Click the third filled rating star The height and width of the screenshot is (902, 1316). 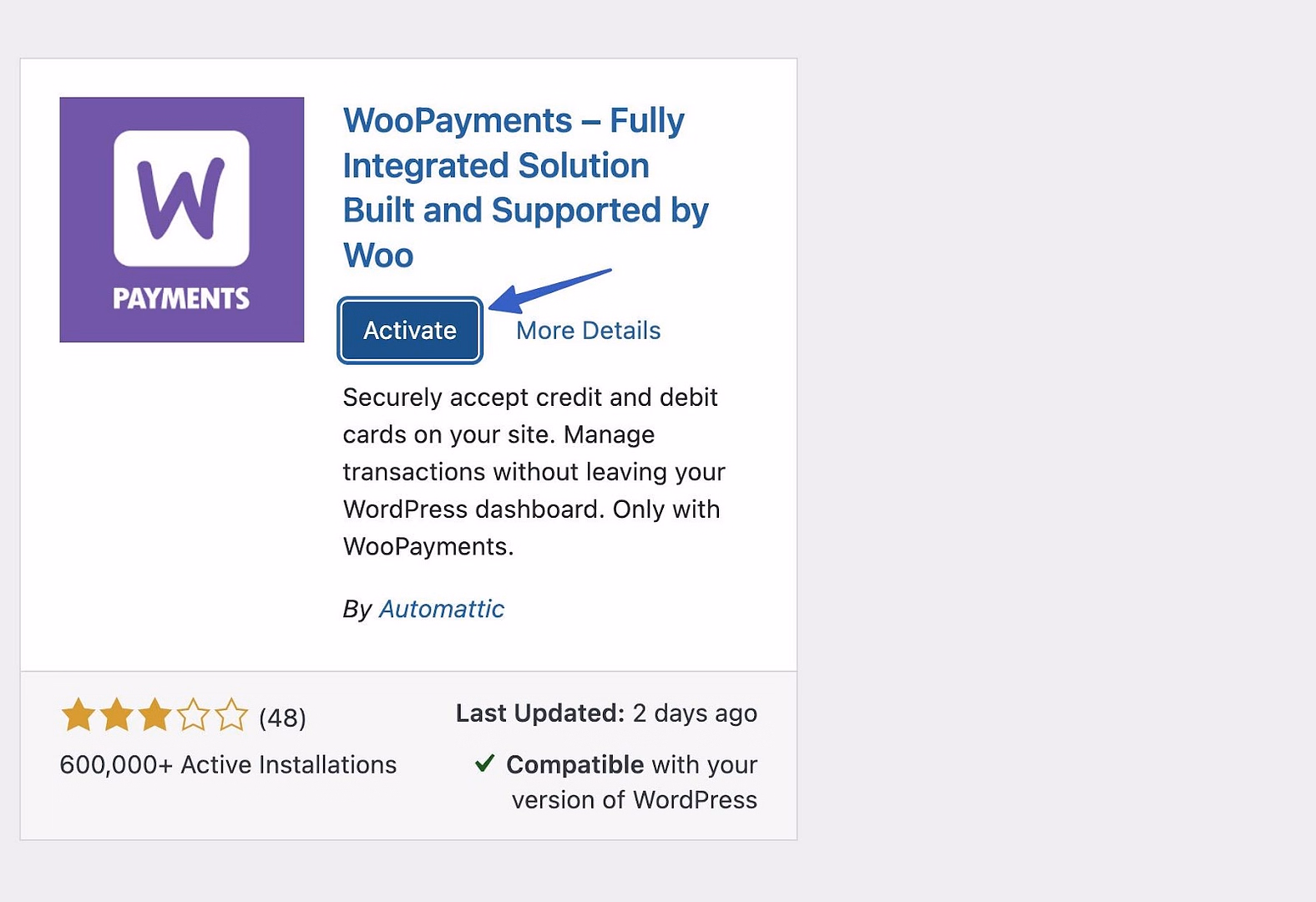click(155, 716)
